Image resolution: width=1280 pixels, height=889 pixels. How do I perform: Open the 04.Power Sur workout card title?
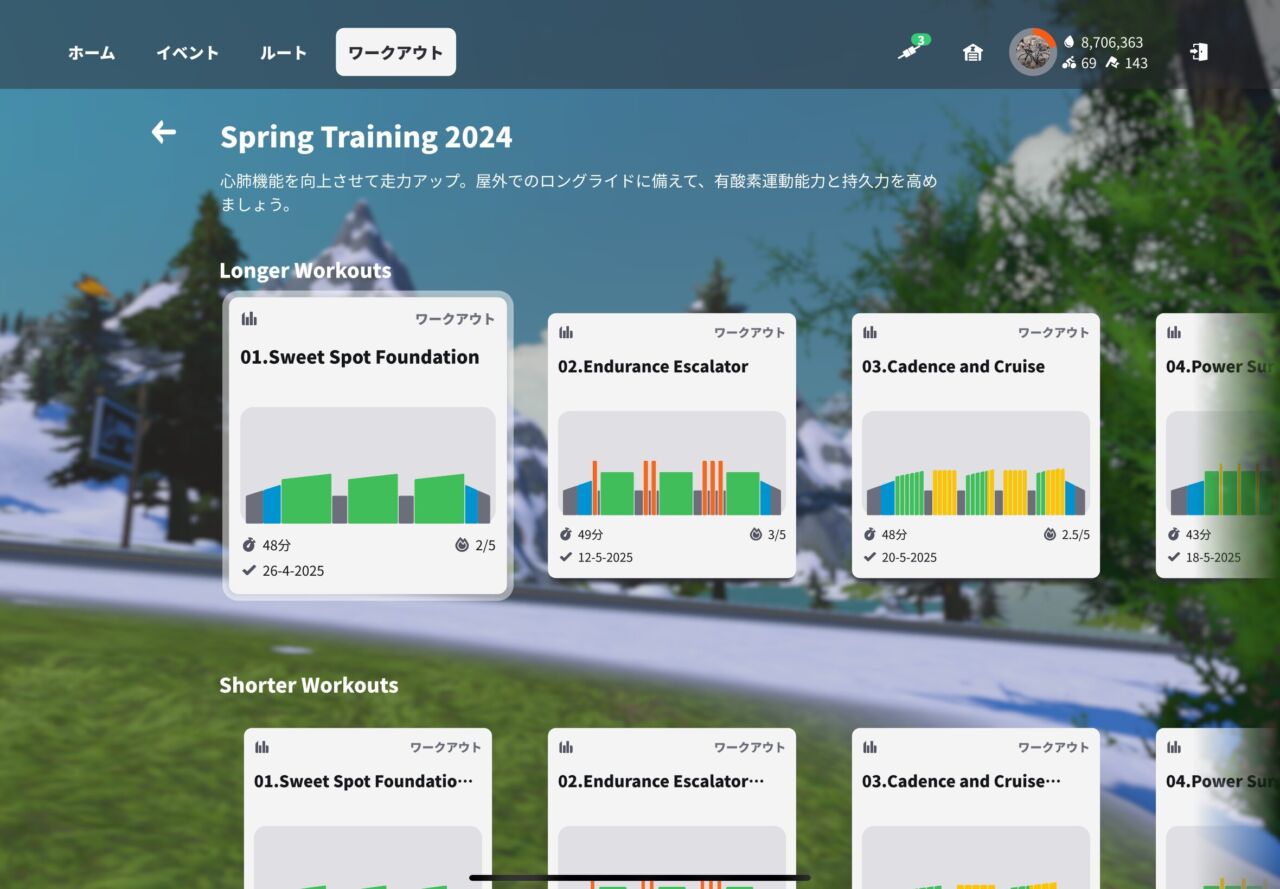click(x=1221, y=367)
